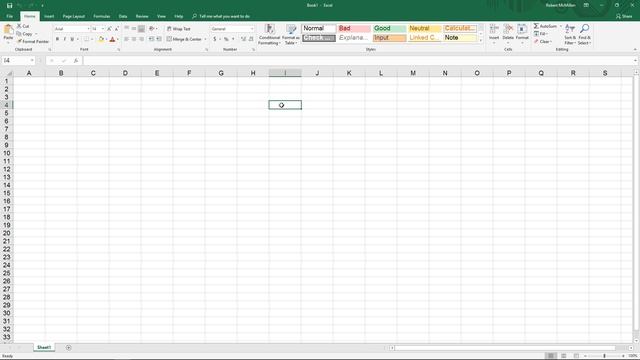Open the Fill menu

click(541, 34)
